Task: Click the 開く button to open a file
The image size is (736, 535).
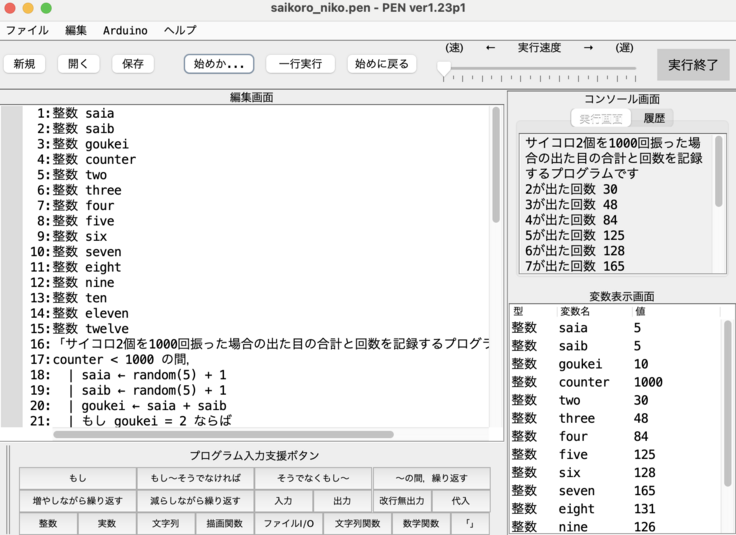Action: 78,64
